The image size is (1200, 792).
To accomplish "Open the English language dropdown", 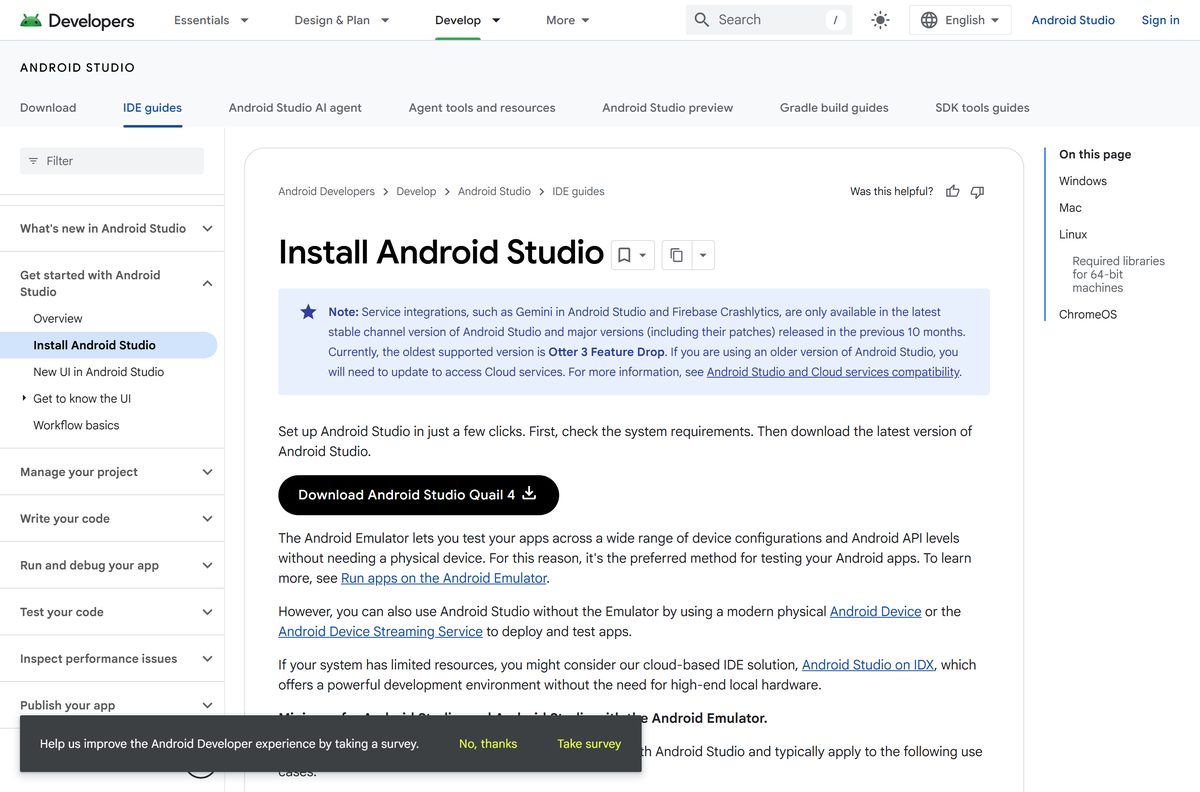I will pos(960,20).
